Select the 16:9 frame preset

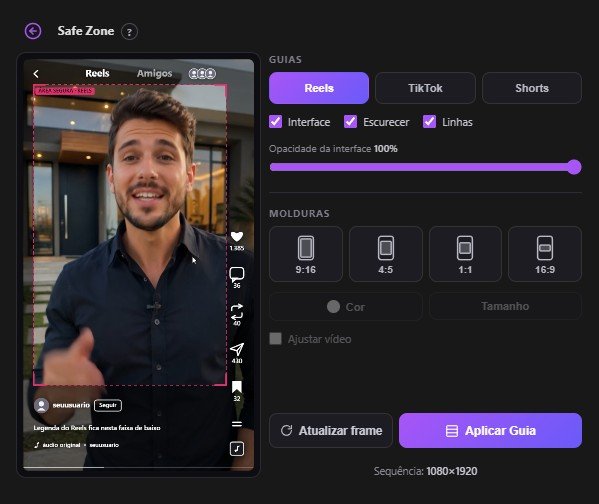tap(545, 254)
